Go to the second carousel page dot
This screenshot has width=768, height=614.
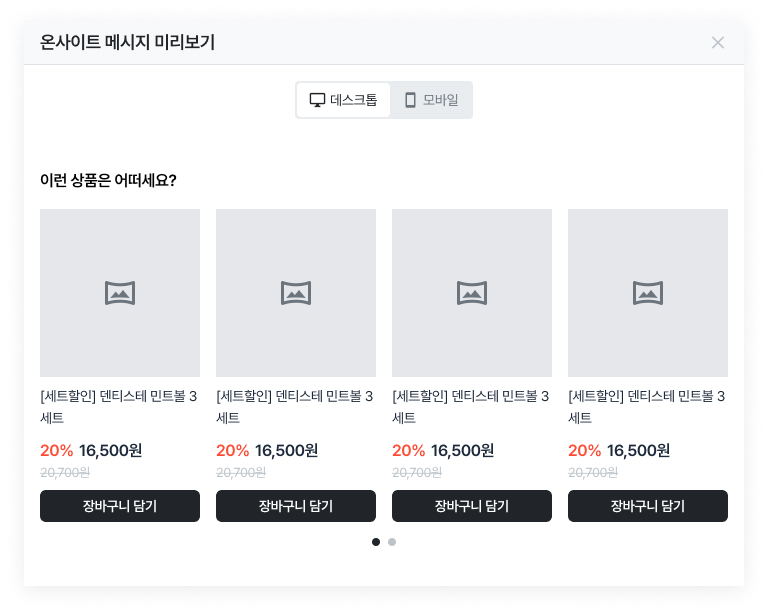[x=392, y=542]
